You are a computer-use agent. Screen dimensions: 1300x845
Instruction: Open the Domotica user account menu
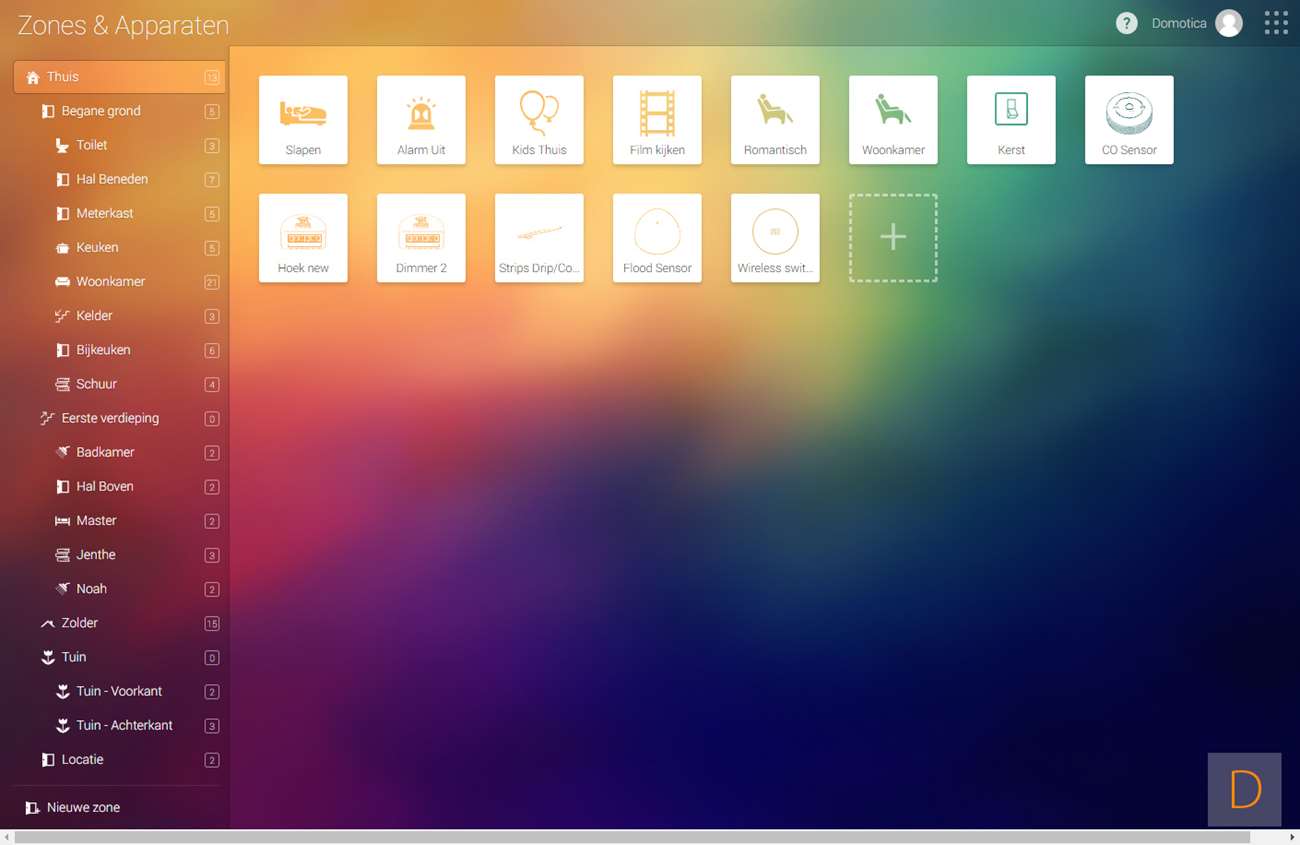point(1196,23)
